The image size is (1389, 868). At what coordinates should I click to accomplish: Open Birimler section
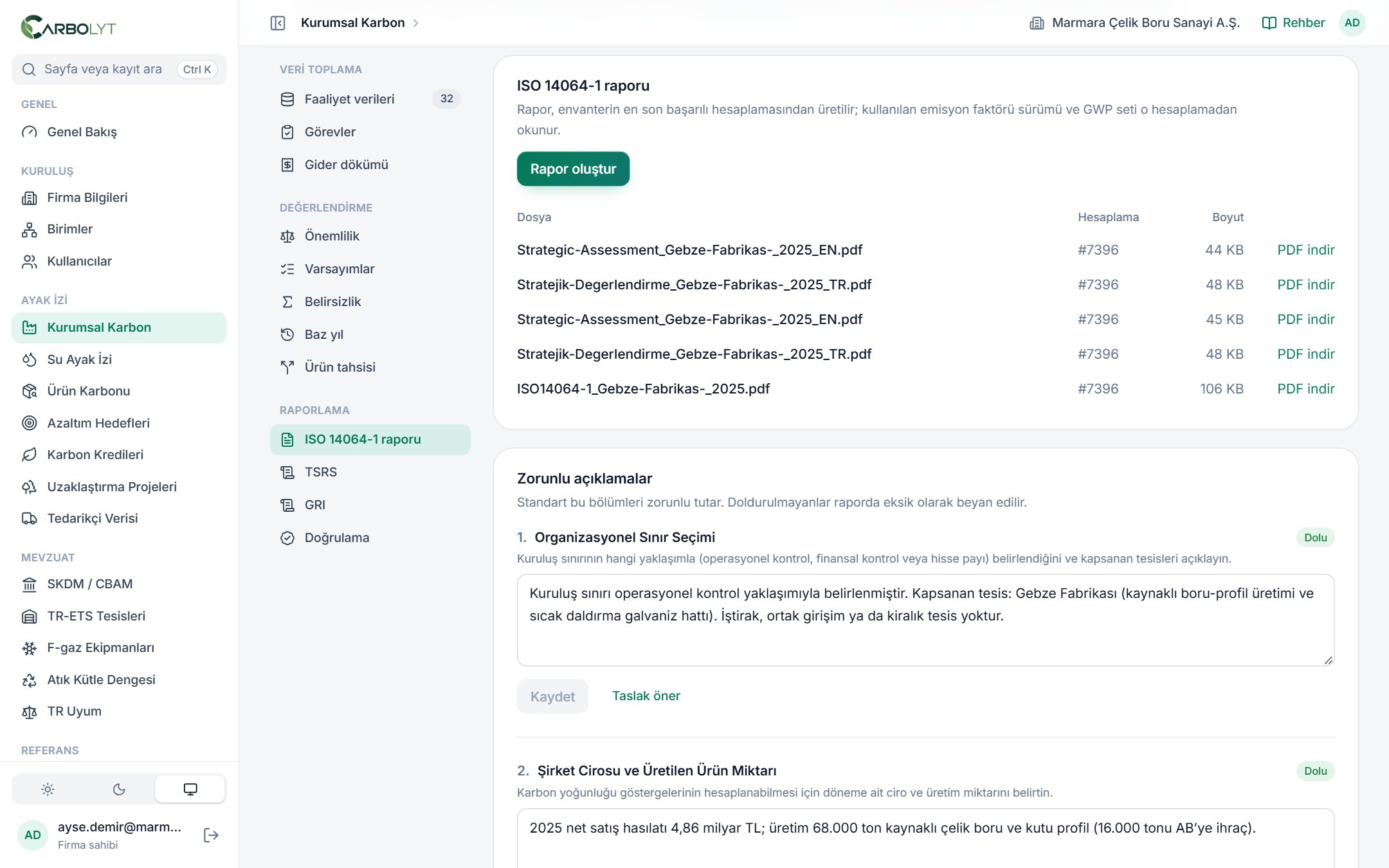click(x=119, y=229)
